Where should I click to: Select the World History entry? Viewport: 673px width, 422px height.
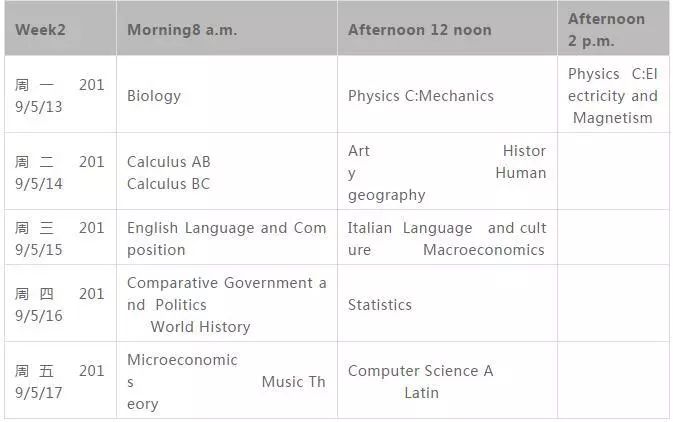tap(200, 327)
